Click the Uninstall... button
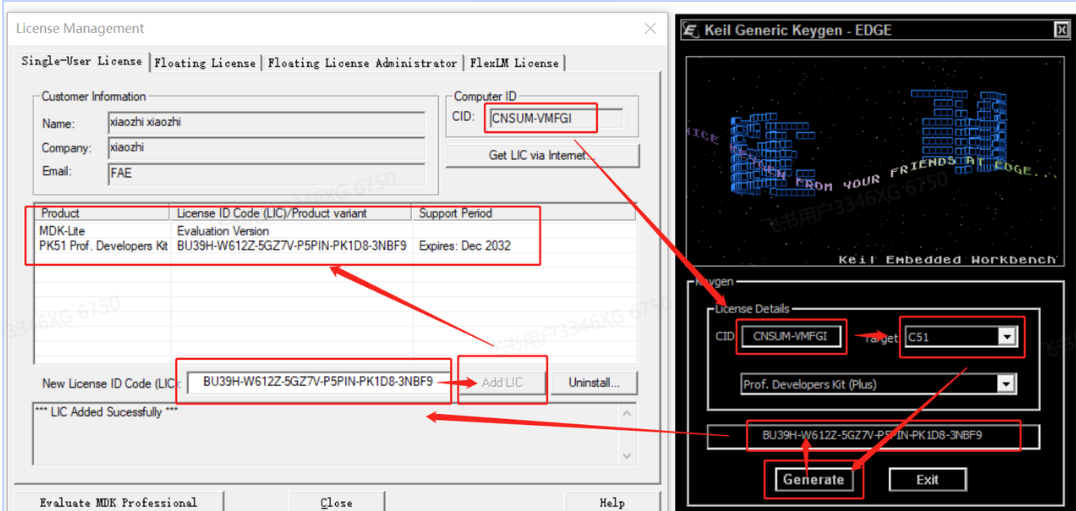1076x511 pixels. click(x=594, y=382)
